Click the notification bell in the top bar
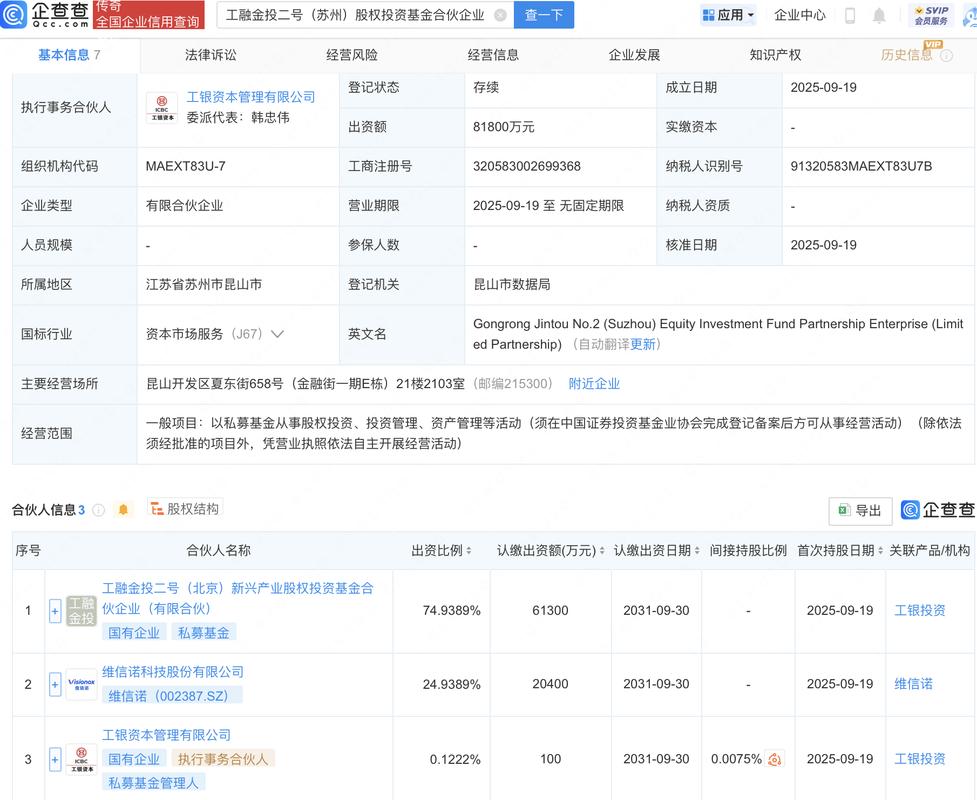This screenshot has width=977, height=800. pos(878,15)
